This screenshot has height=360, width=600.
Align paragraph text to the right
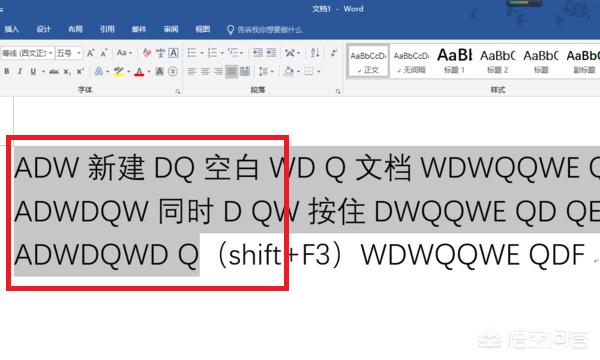218,71
